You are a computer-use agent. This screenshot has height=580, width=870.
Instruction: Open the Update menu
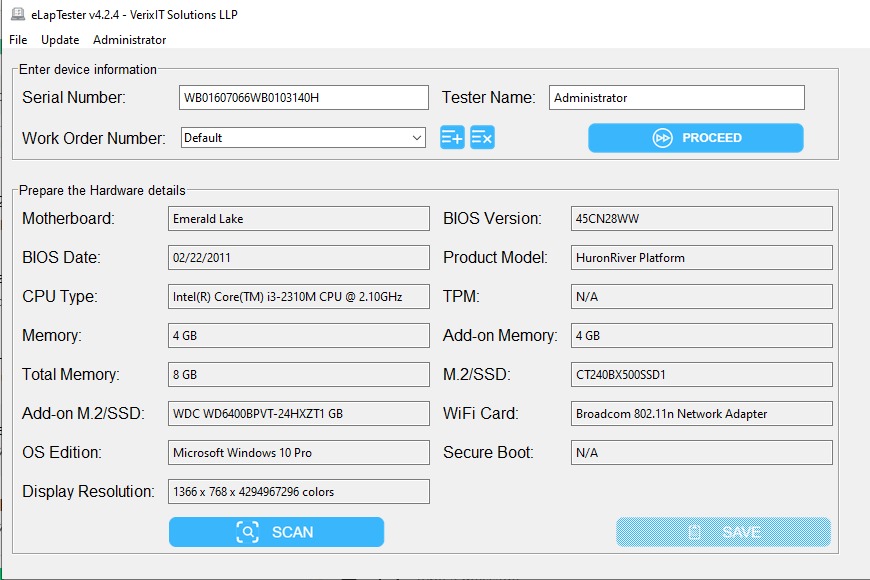59,40
